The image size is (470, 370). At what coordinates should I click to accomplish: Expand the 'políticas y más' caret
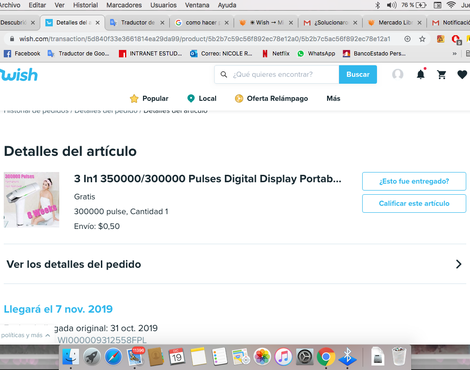pyautogui.click(x=47, y=335)
